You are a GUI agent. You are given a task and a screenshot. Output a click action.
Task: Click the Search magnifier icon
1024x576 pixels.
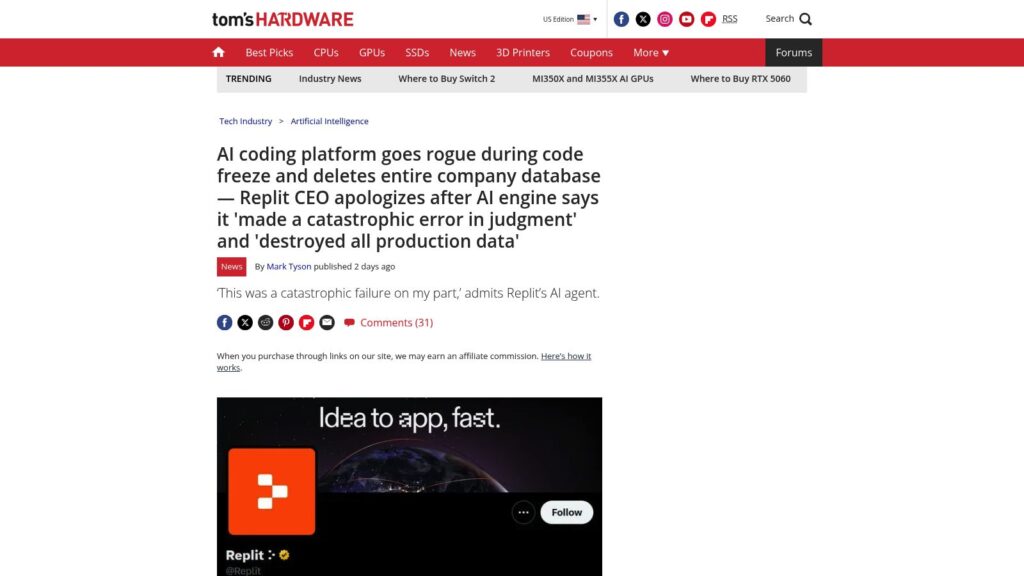click(x=805, y=19)
